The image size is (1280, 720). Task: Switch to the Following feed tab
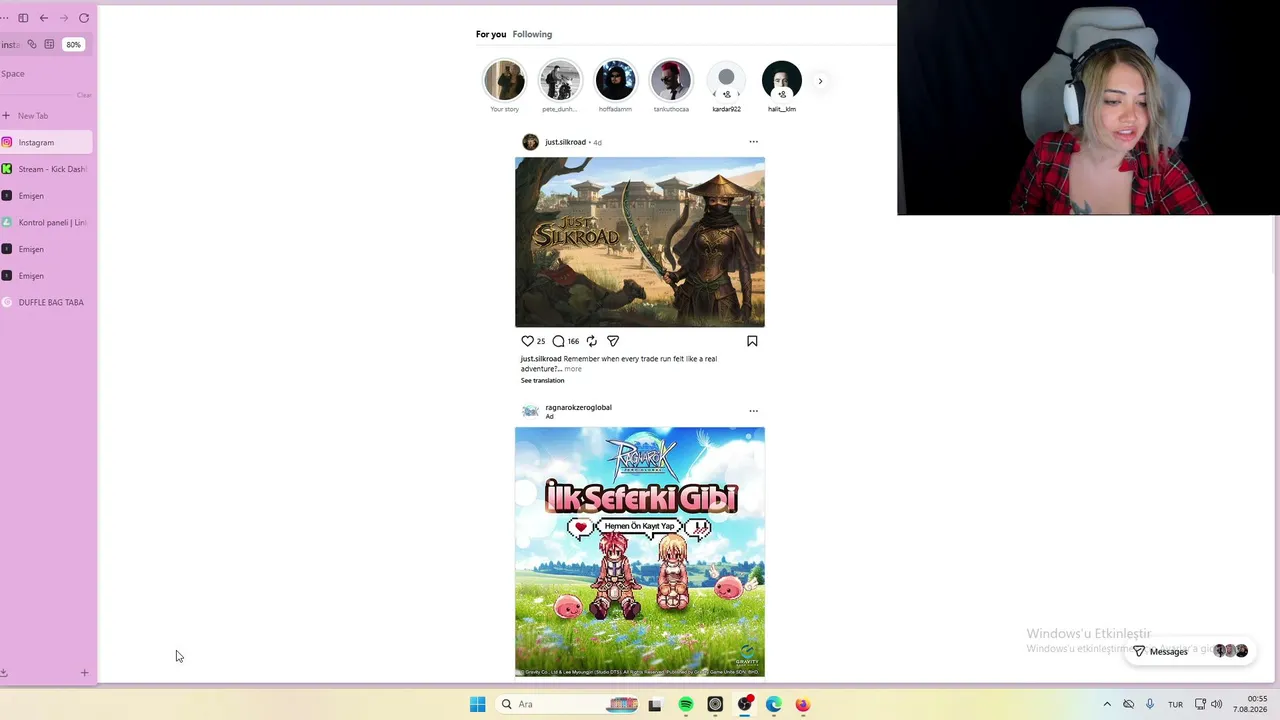pos(532,34)
